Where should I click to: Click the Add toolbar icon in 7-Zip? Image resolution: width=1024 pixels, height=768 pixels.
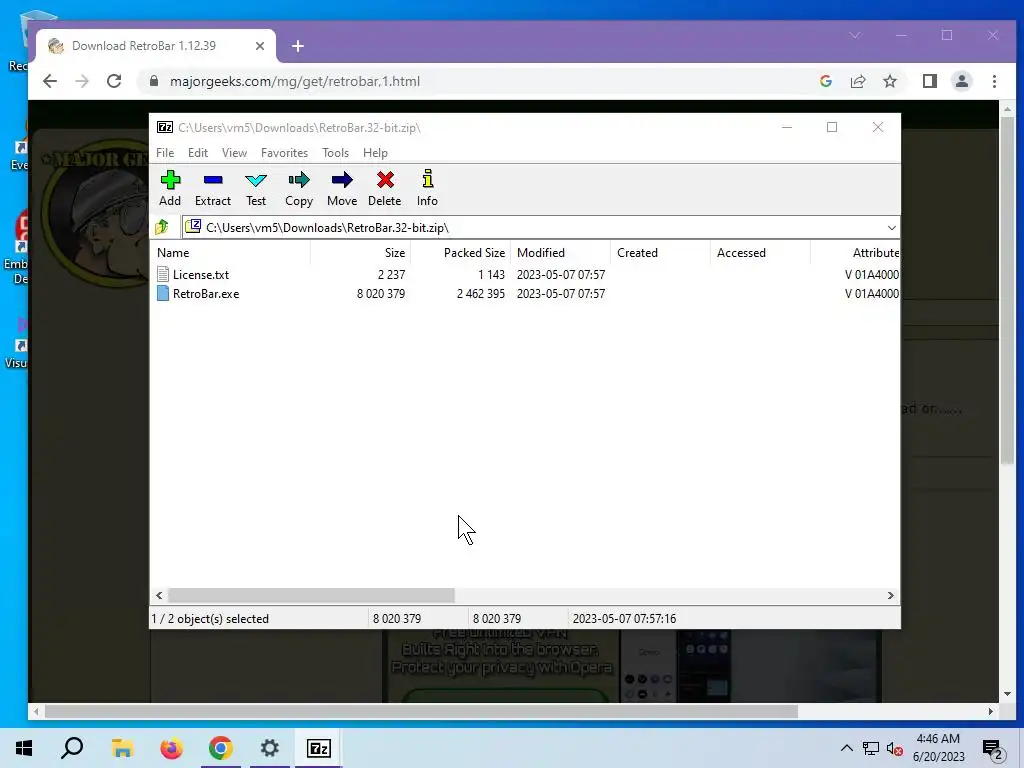click(170, 180)
